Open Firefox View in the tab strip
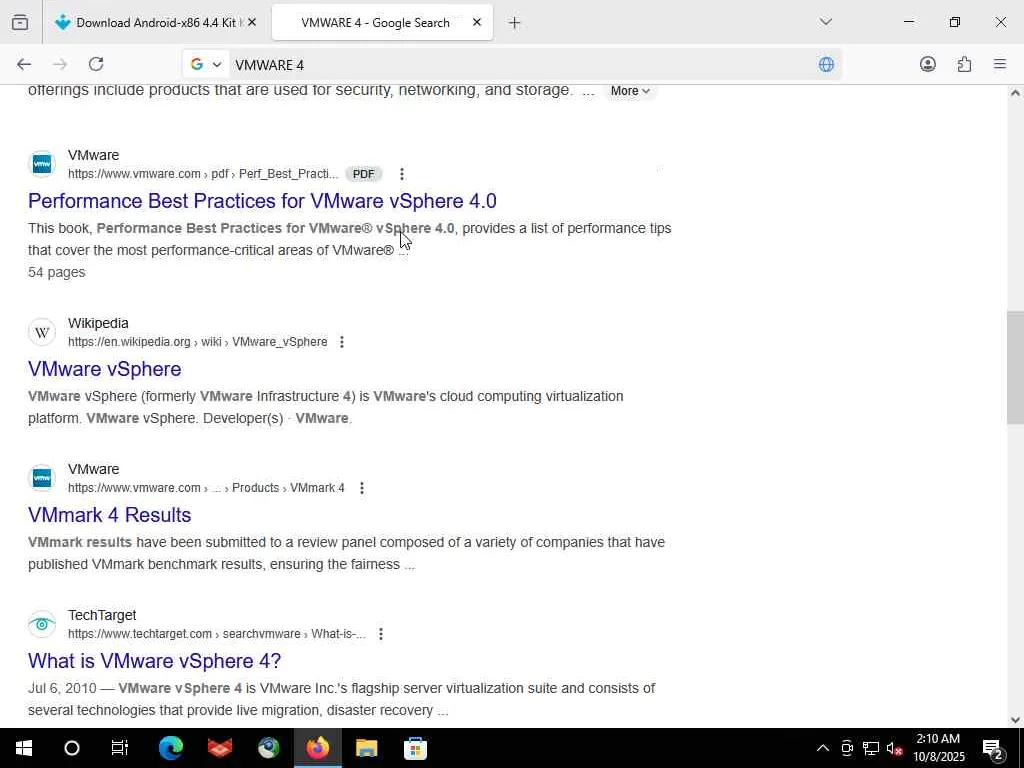Image resolution: width=1024 pixels, height=768 pixels. 20,23
